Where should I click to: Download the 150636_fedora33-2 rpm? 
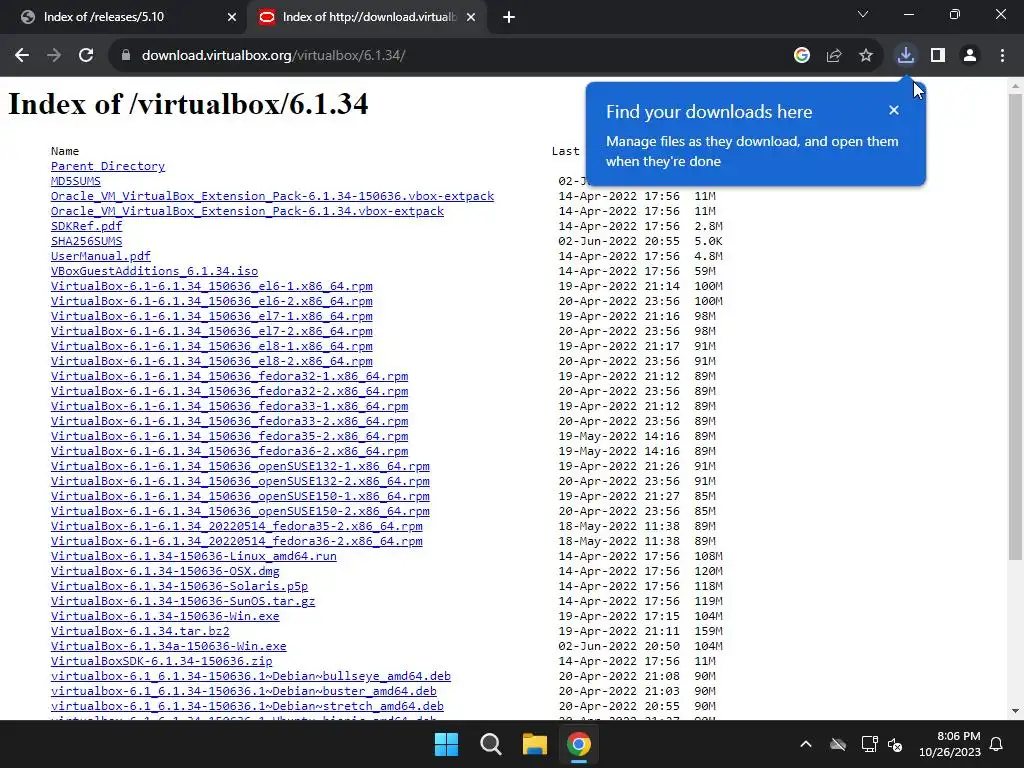[229, 421]
